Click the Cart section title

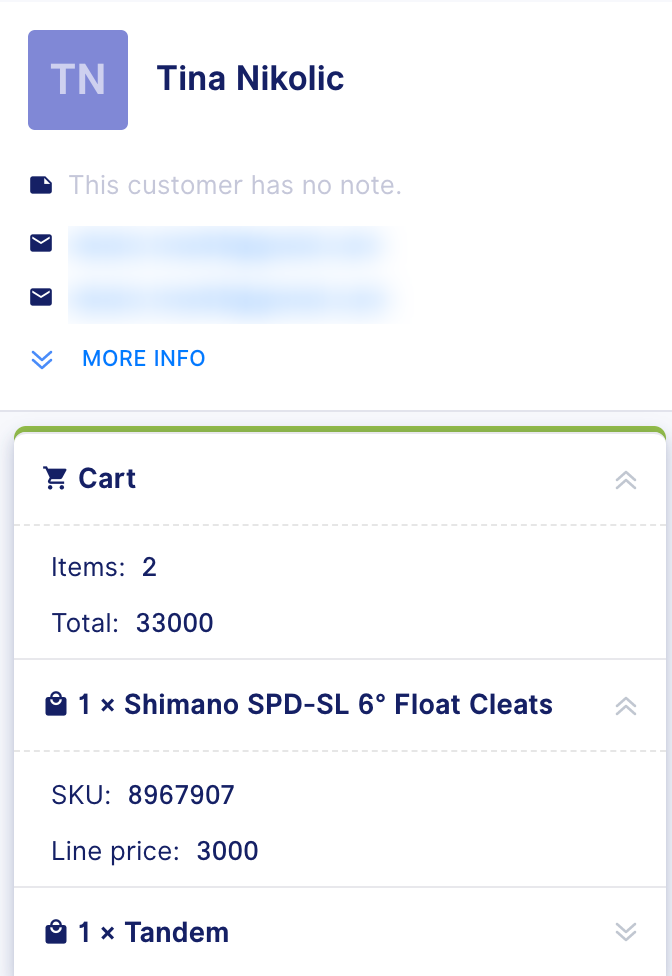[x=106, y=478]
